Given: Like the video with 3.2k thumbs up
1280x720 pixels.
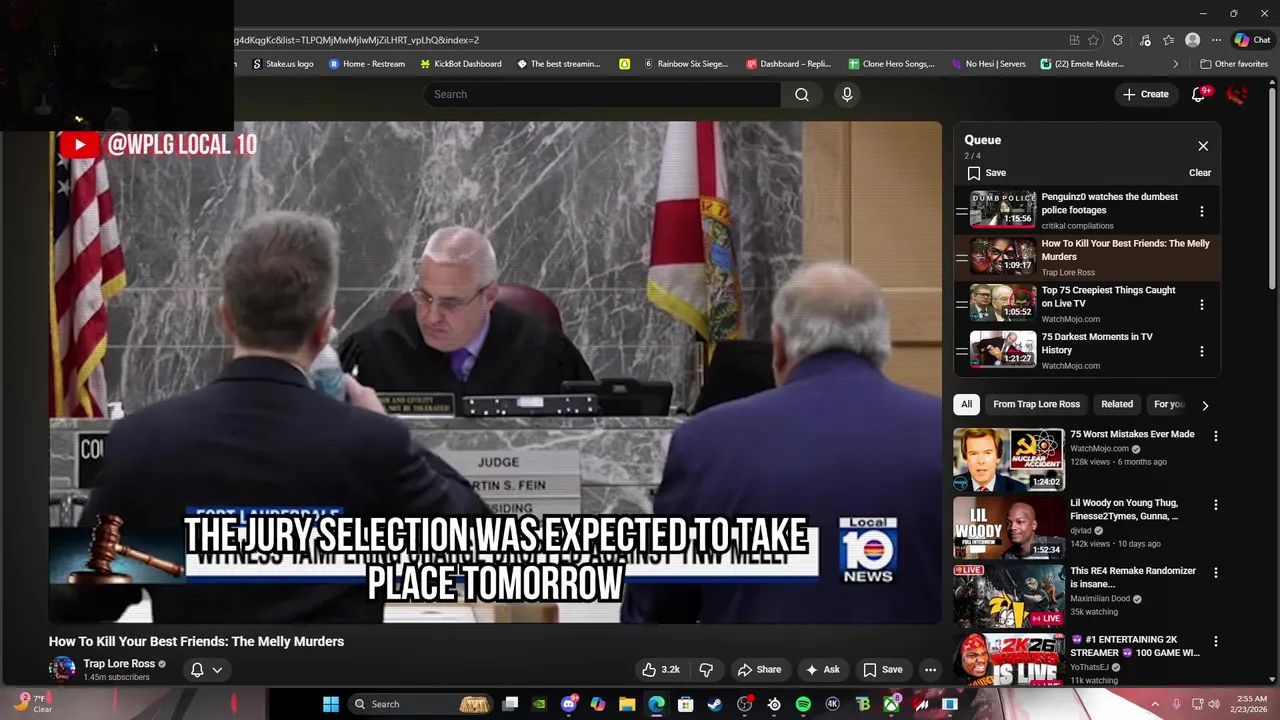Looking at the screenshot, I should pyautogui.click(x=661, y=670).
